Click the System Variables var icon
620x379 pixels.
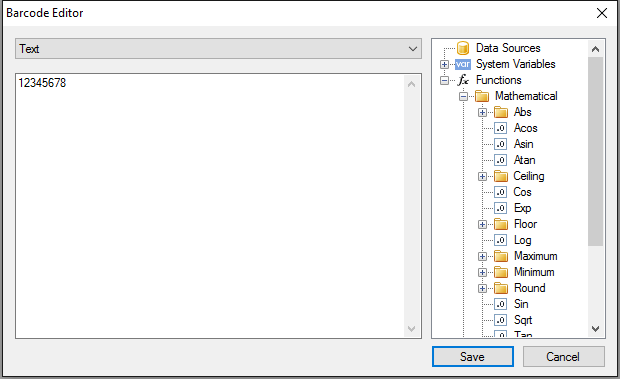463,64
